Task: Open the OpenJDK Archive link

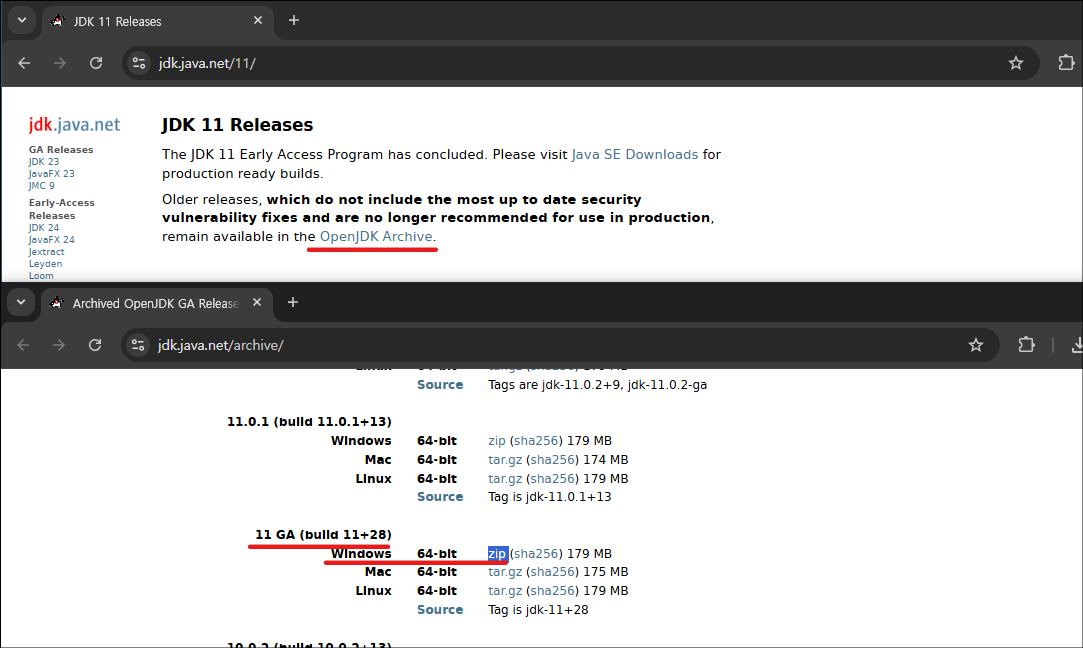Action: 376,236
